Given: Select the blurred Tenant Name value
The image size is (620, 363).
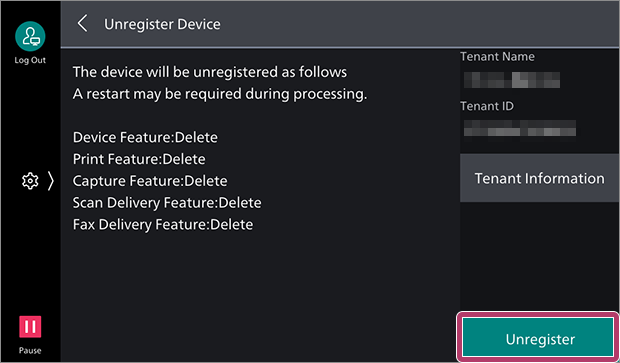Looking at the screenshot, I should tap(512, 80).
